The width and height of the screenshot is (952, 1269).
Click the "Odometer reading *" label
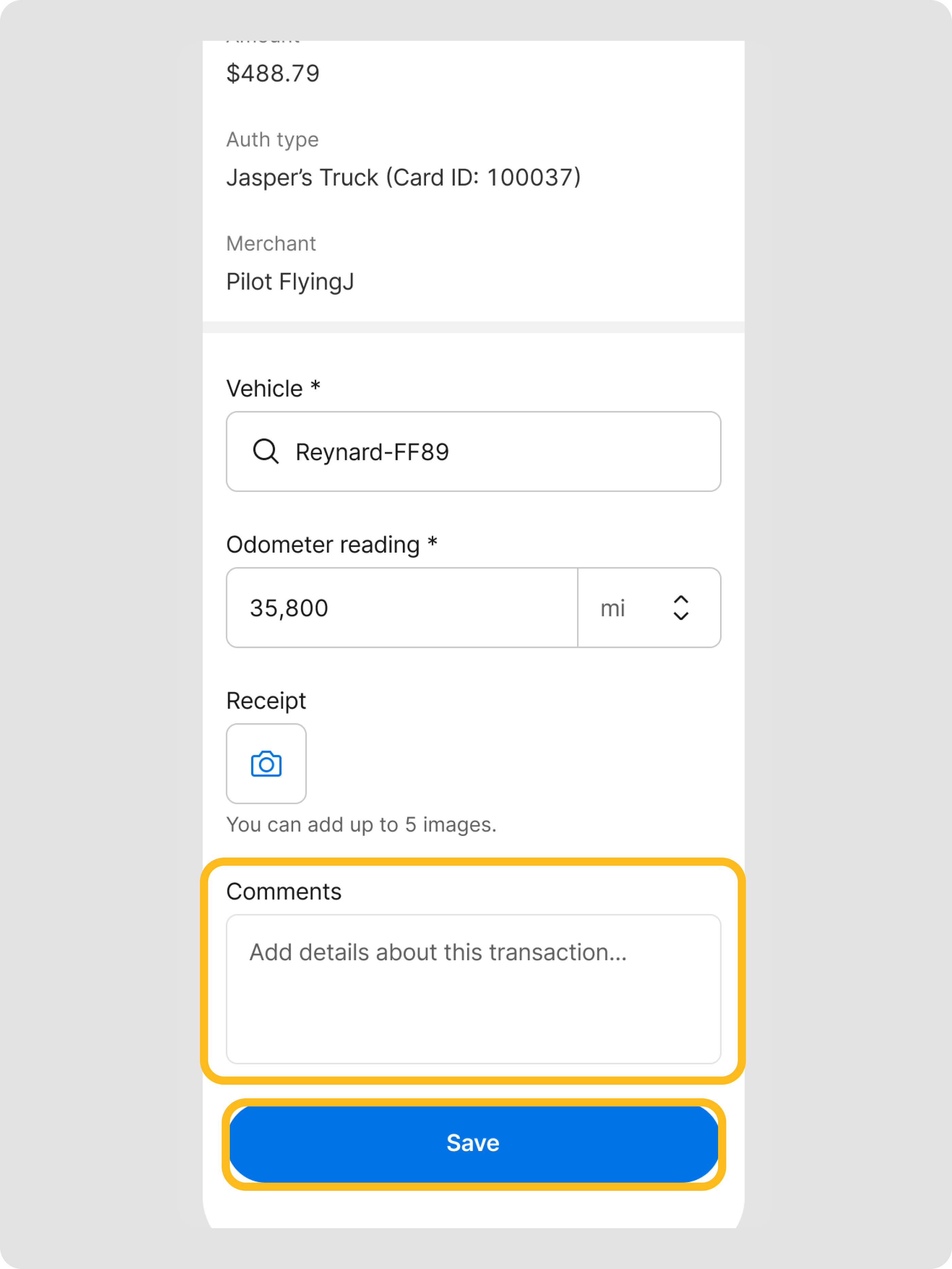pyautogui.click(x=331, y=545)
